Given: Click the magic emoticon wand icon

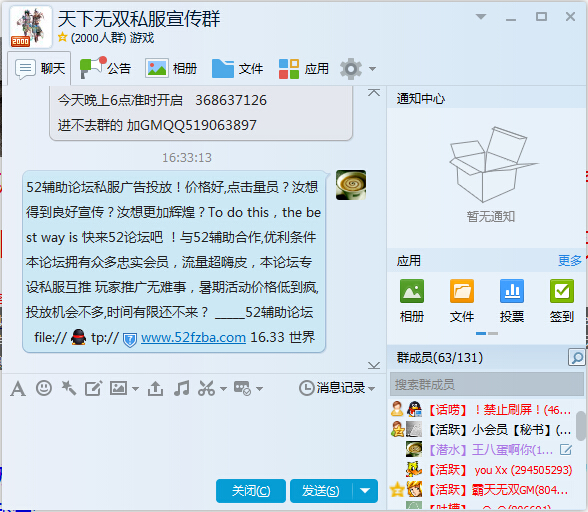Looking at the screenshot, I should [x=69, y=388].
